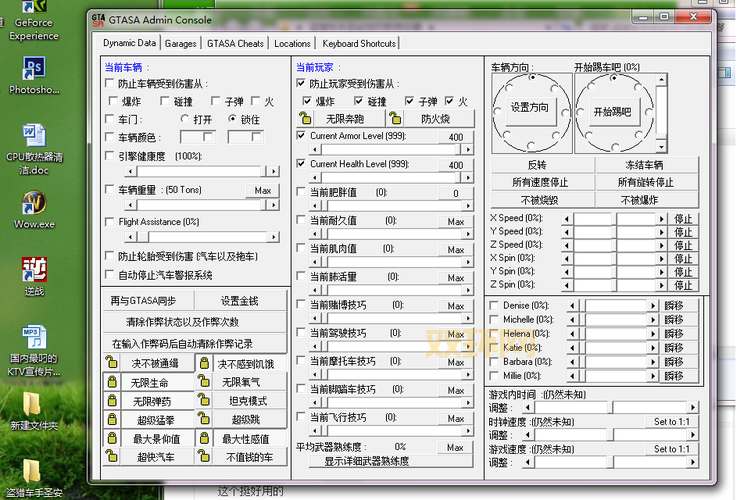Enable the Flight Assistance checkbox
The image size is (751, 500).
point(109,222)
